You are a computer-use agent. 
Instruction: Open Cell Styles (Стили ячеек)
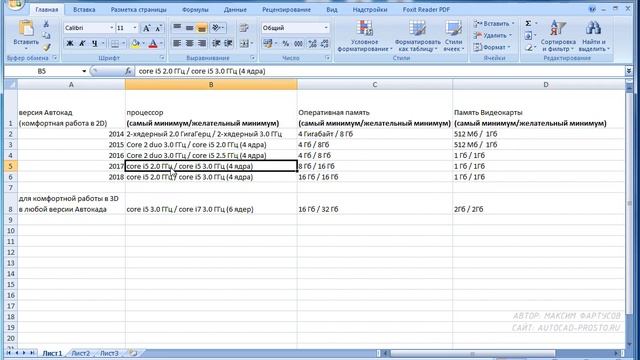[x=453, y=36]
